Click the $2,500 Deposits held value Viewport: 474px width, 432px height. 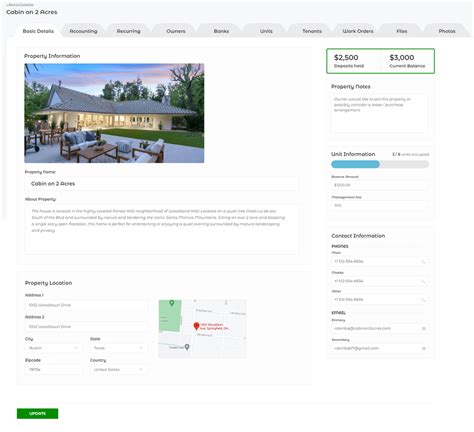click(346, 57)
